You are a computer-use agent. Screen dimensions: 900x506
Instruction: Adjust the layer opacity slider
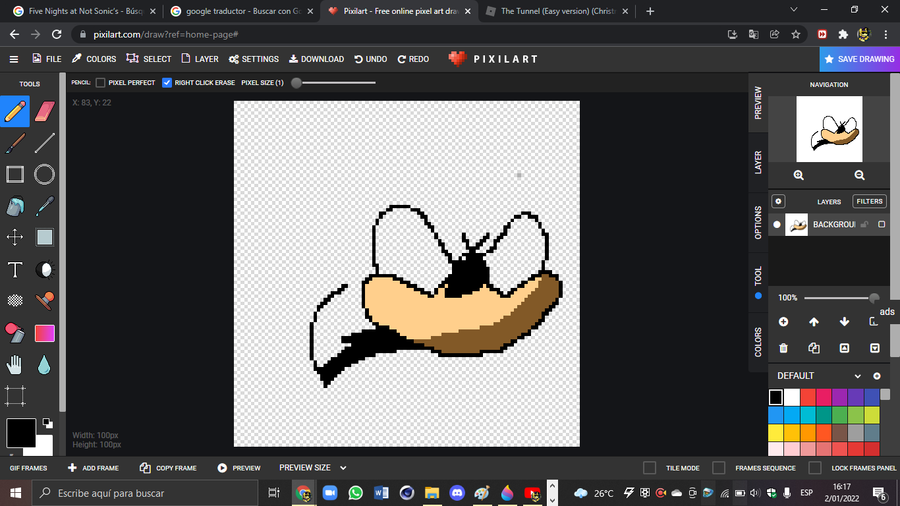point(841,298)
